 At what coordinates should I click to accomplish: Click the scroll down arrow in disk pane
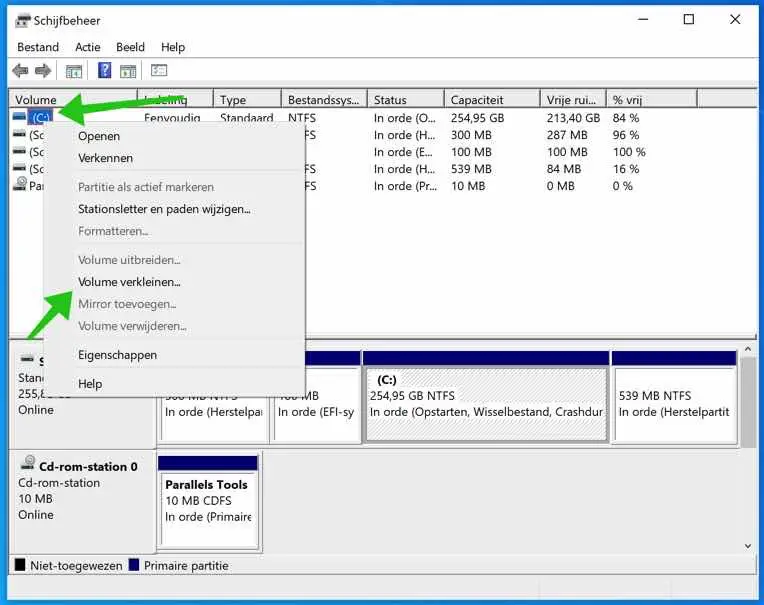[748, 546]
